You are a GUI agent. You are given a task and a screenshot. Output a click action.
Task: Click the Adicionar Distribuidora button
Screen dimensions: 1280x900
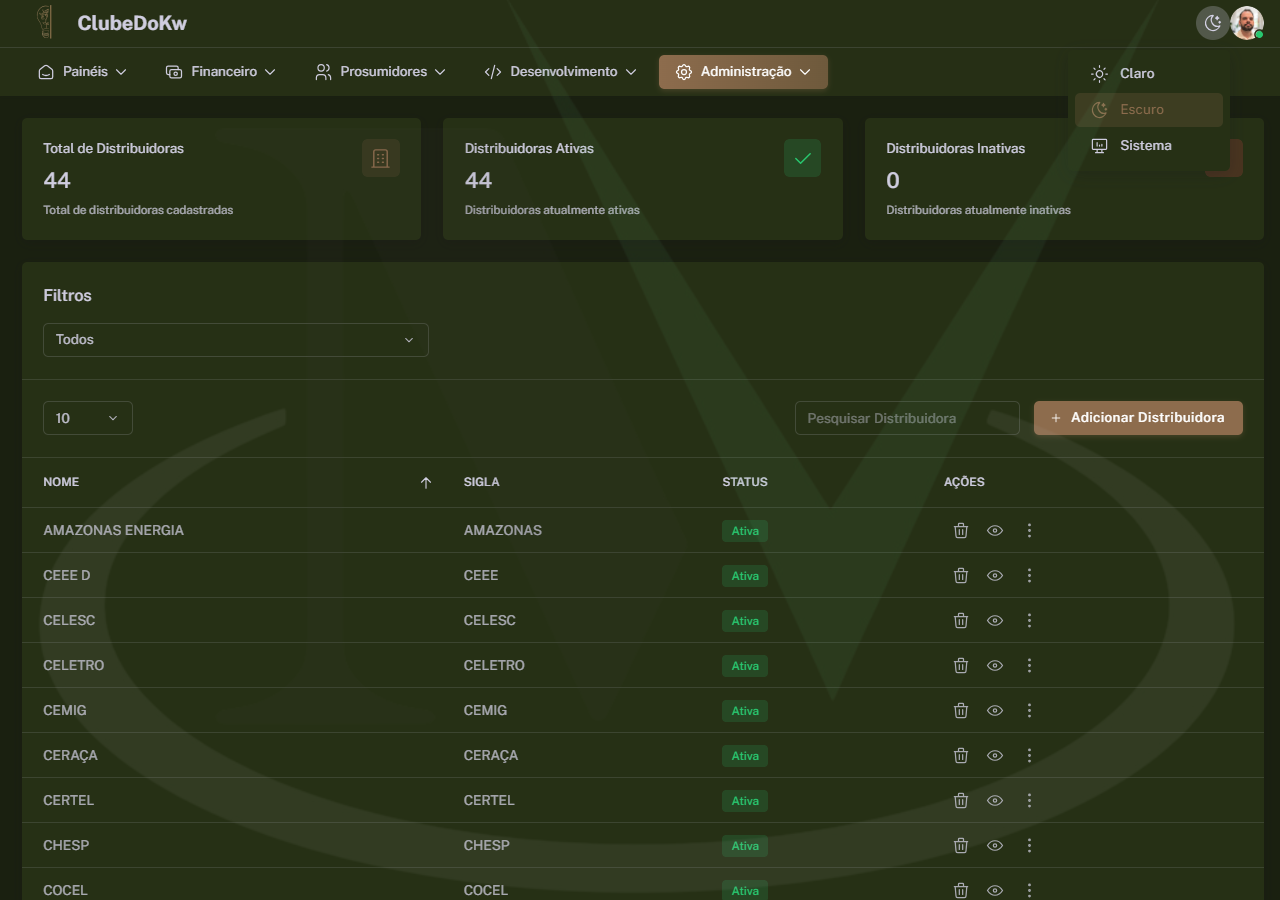pos(1137,418)
